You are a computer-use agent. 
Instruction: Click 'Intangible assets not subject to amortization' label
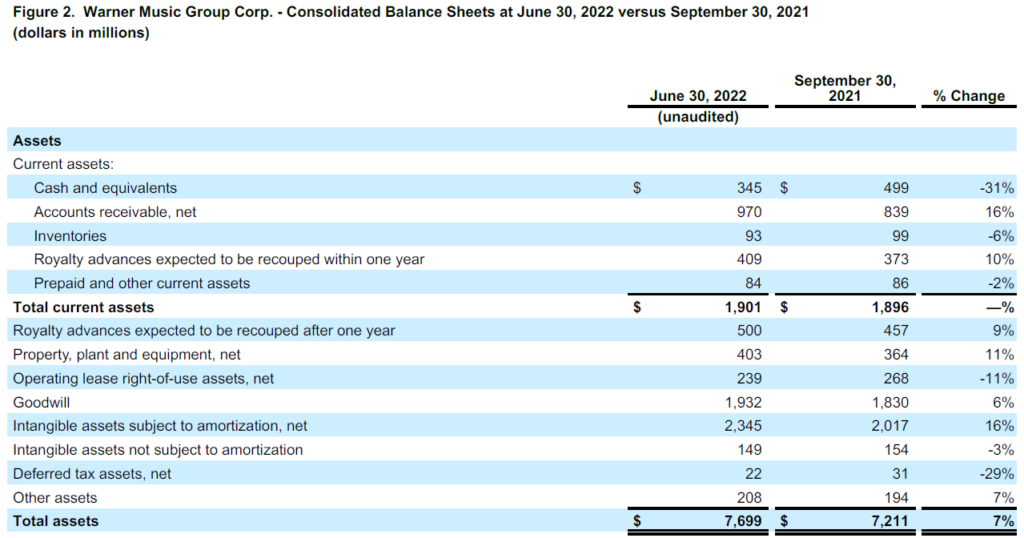pyautogui.click(x=158, y=450)
